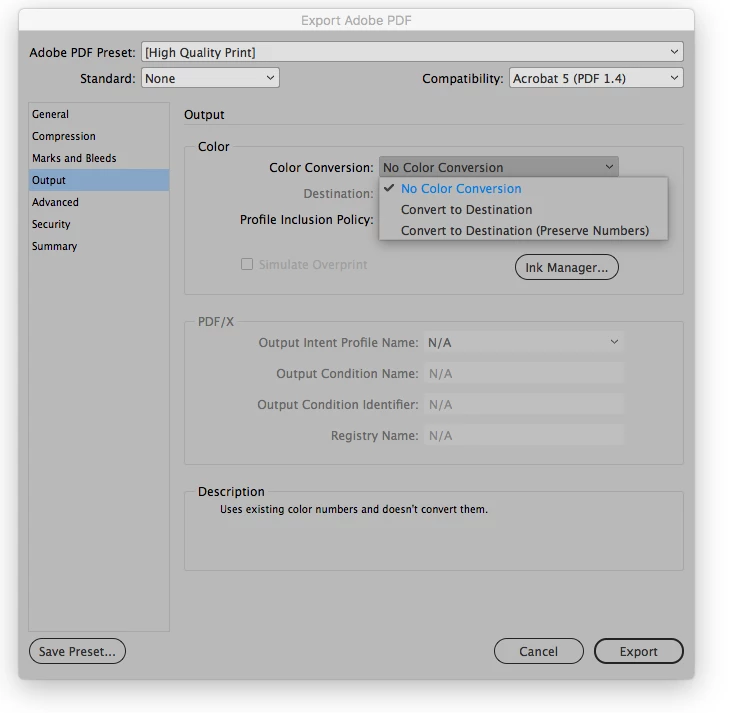Viewport: 748px width, 713px height.
Task: Click the Output Condition Identifier field
Action: [x=523, y=404]
